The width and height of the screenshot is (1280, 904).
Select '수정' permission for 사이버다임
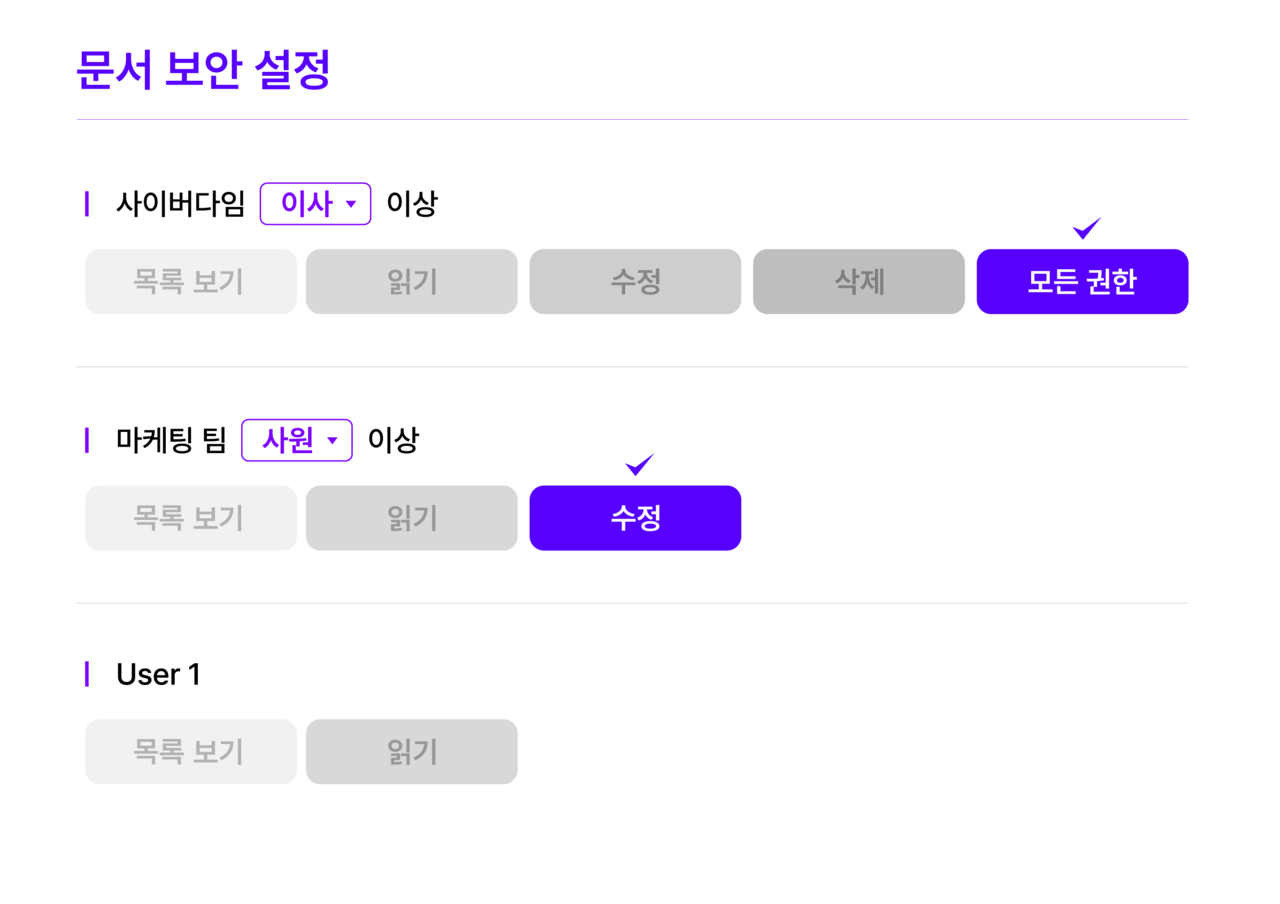635,282
